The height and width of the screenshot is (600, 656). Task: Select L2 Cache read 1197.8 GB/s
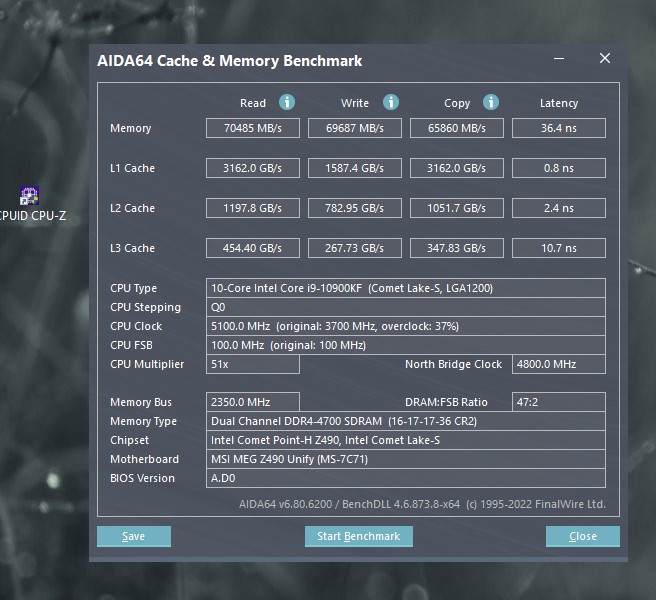253,208
